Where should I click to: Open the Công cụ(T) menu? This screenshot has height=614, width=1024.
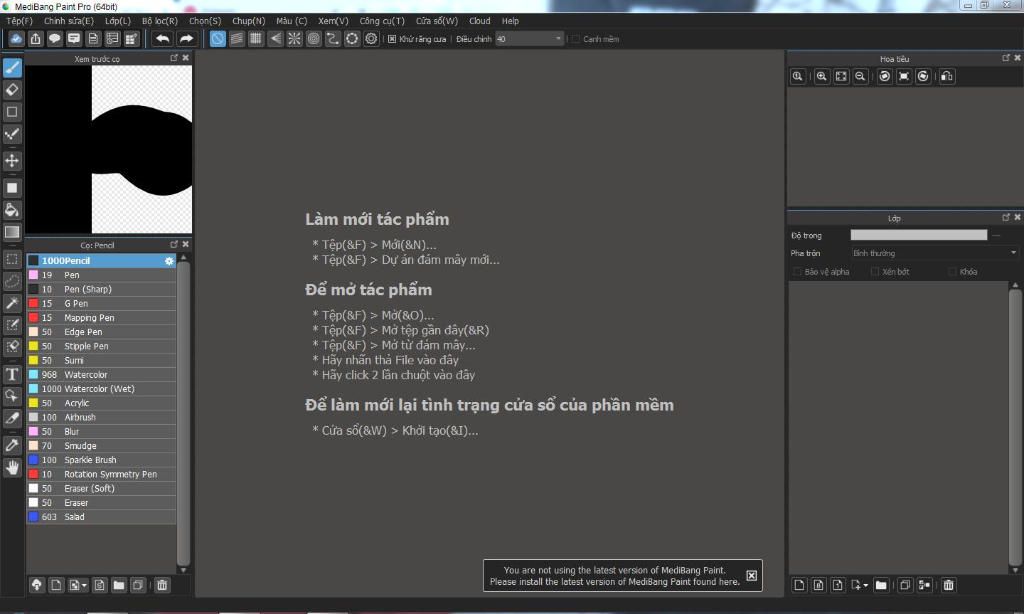[x=382, y=21]
